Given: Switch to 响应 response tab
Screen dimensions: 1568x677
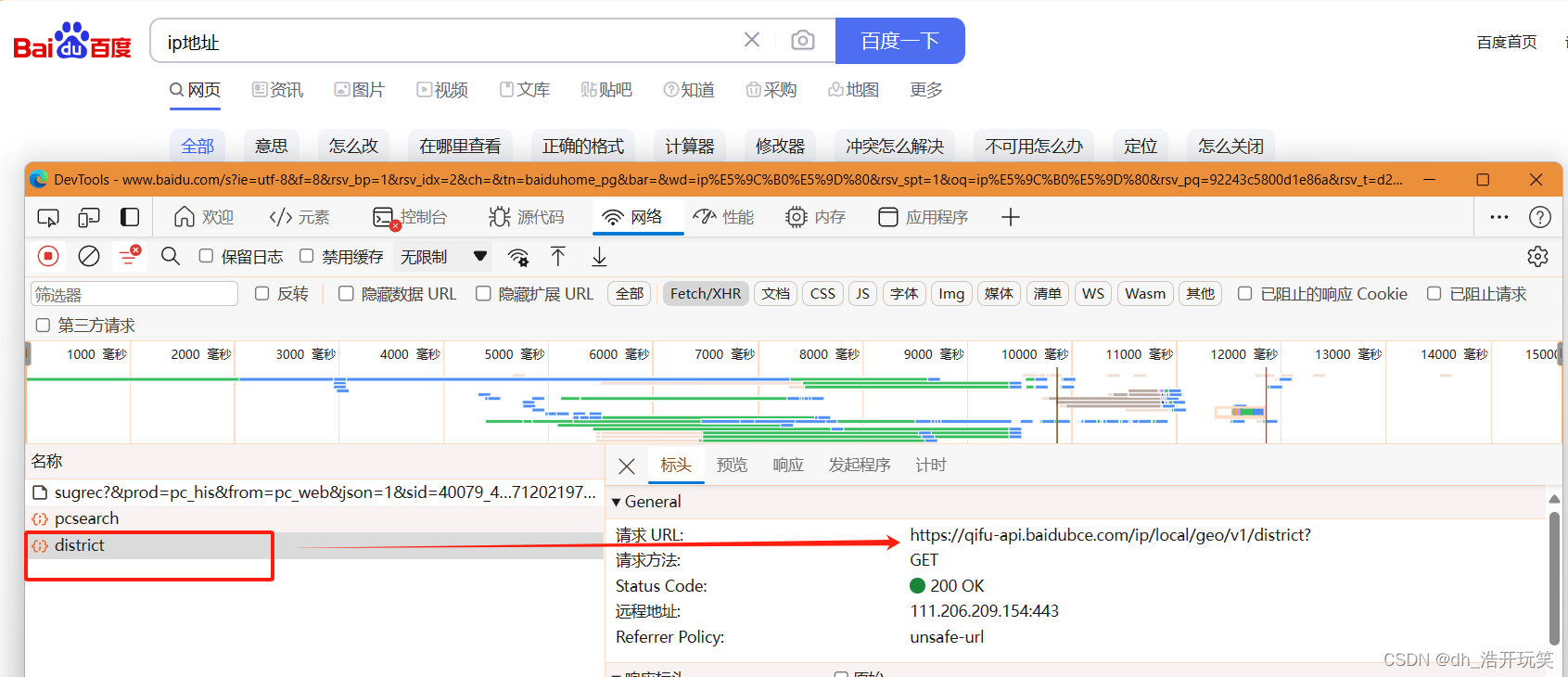Looking at the screenshot, I should pyautogui.click(x=788, y=466).
